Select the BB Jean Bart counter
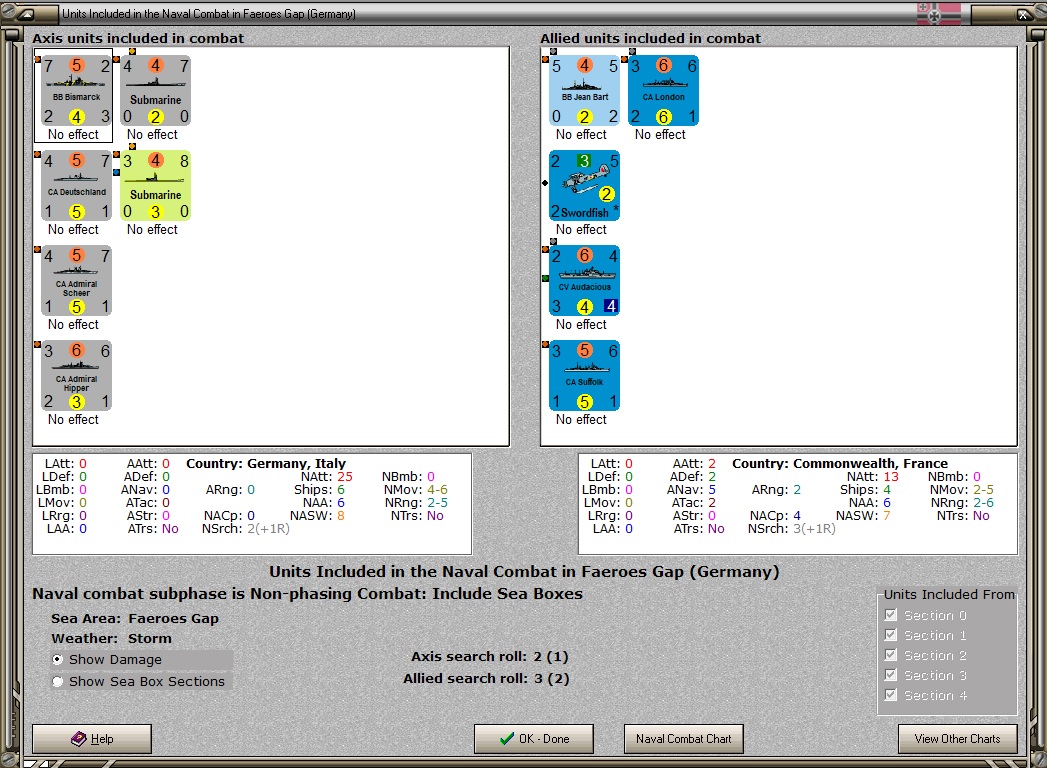 pos(584,91)
